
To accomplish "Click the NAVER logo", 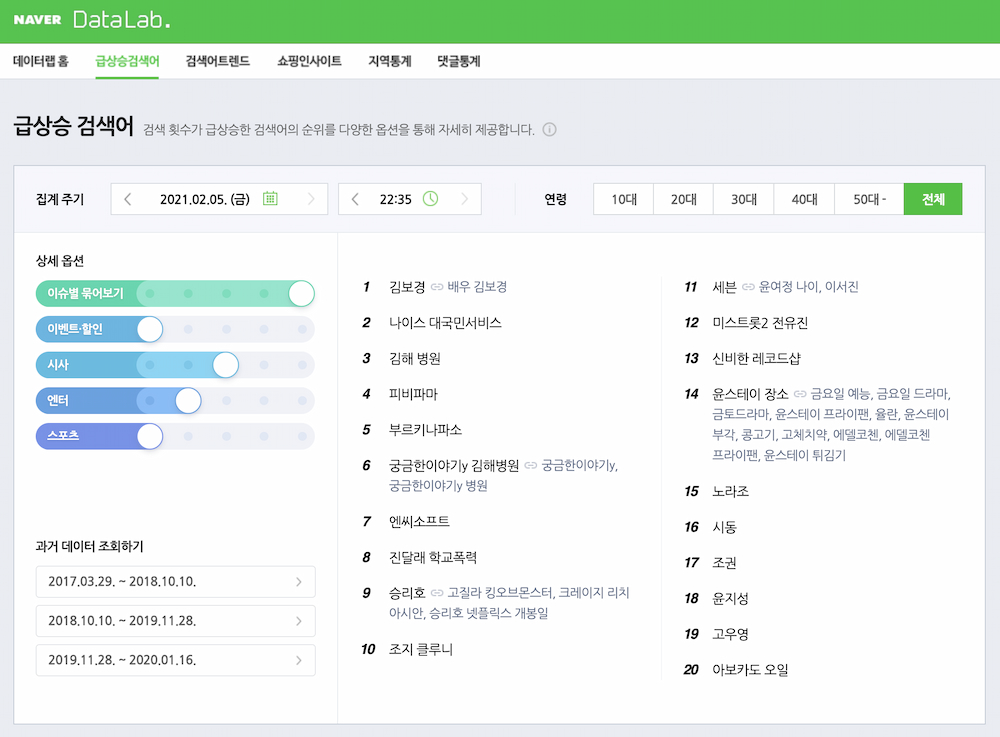I will [38, 20].
